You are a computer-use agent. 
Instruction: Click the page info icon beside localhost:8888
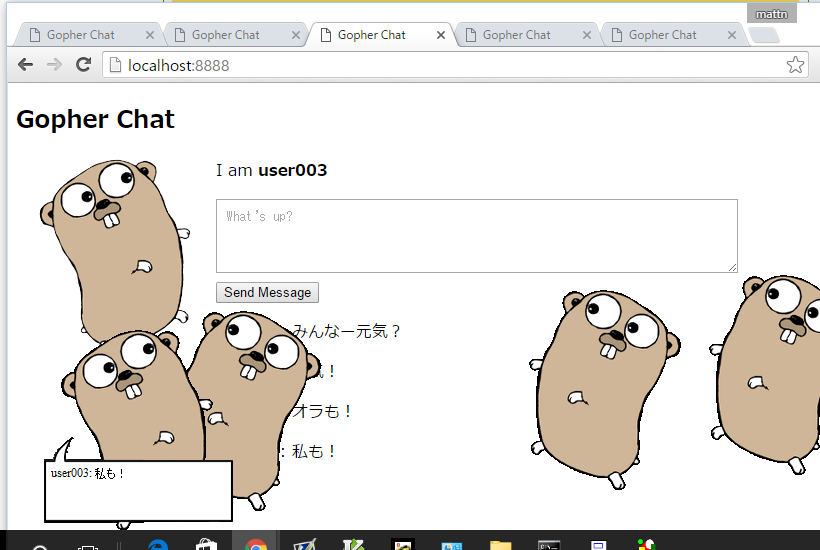point(115,65)
